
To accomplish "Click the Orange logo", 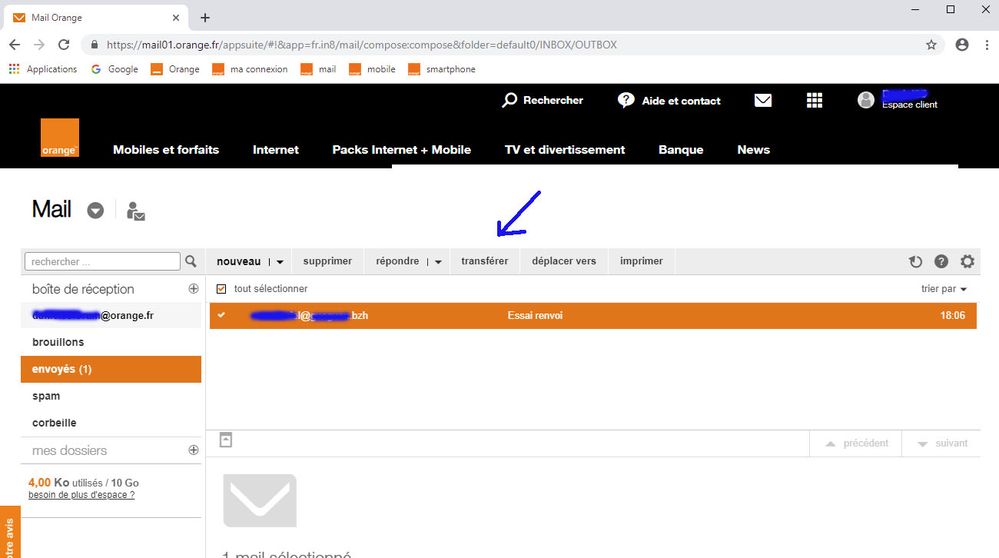I will [x=60, y=138].
